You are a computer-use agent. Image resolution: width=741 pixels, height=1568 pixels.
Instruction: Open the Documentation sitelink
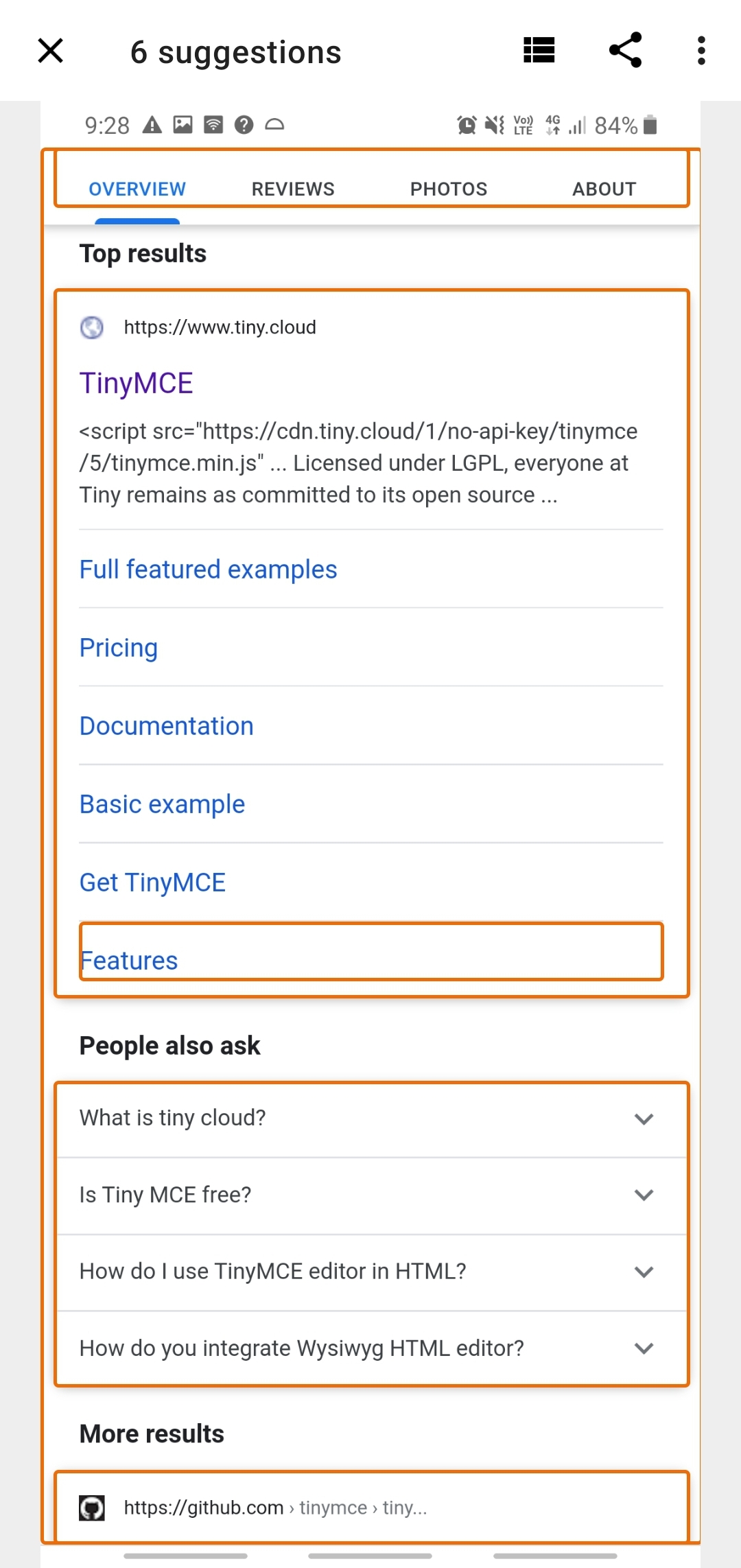pos(167,726)
